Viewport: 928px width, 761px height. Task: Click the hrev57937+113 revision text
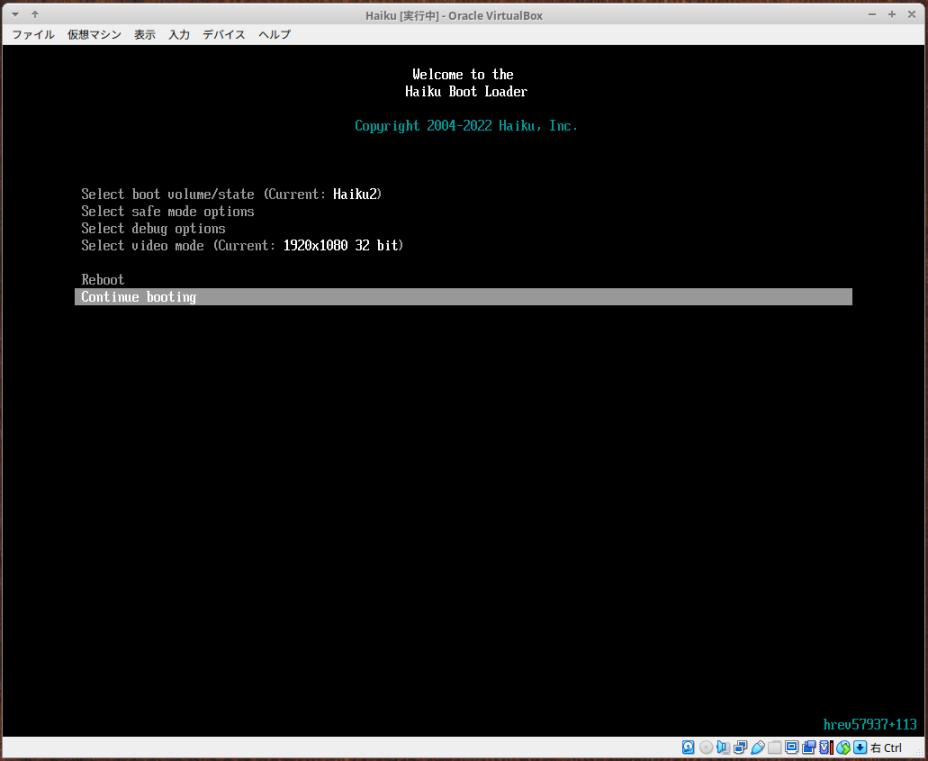pyautogui.click(x=869, y=724)
